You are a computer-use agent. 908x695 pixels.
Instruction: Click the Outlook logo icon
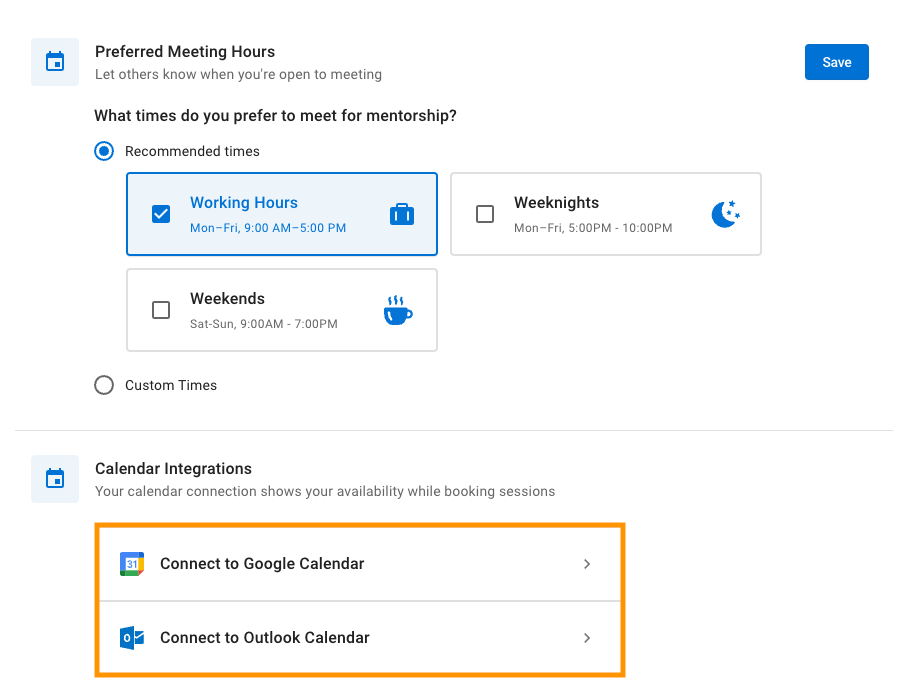[x=132, y=638]
